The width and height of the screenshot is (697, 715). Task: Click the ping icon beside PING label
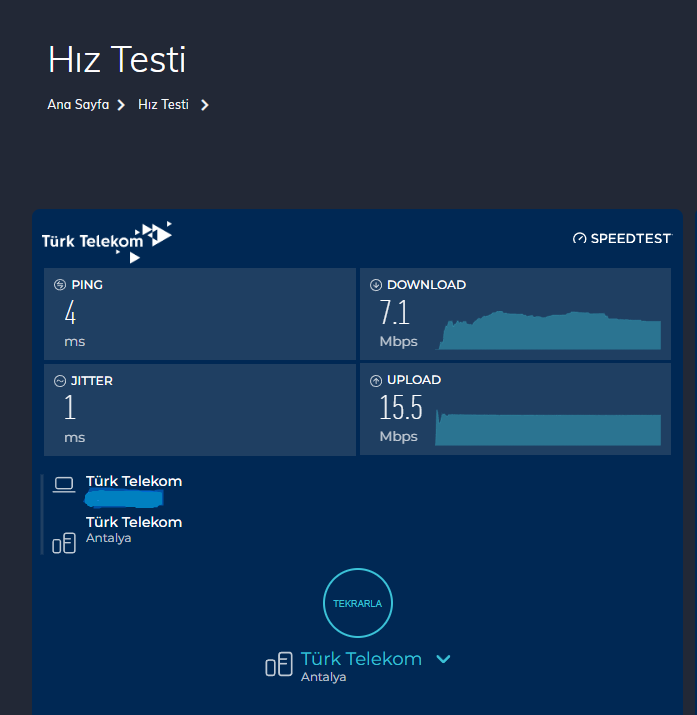pos(60,285)
